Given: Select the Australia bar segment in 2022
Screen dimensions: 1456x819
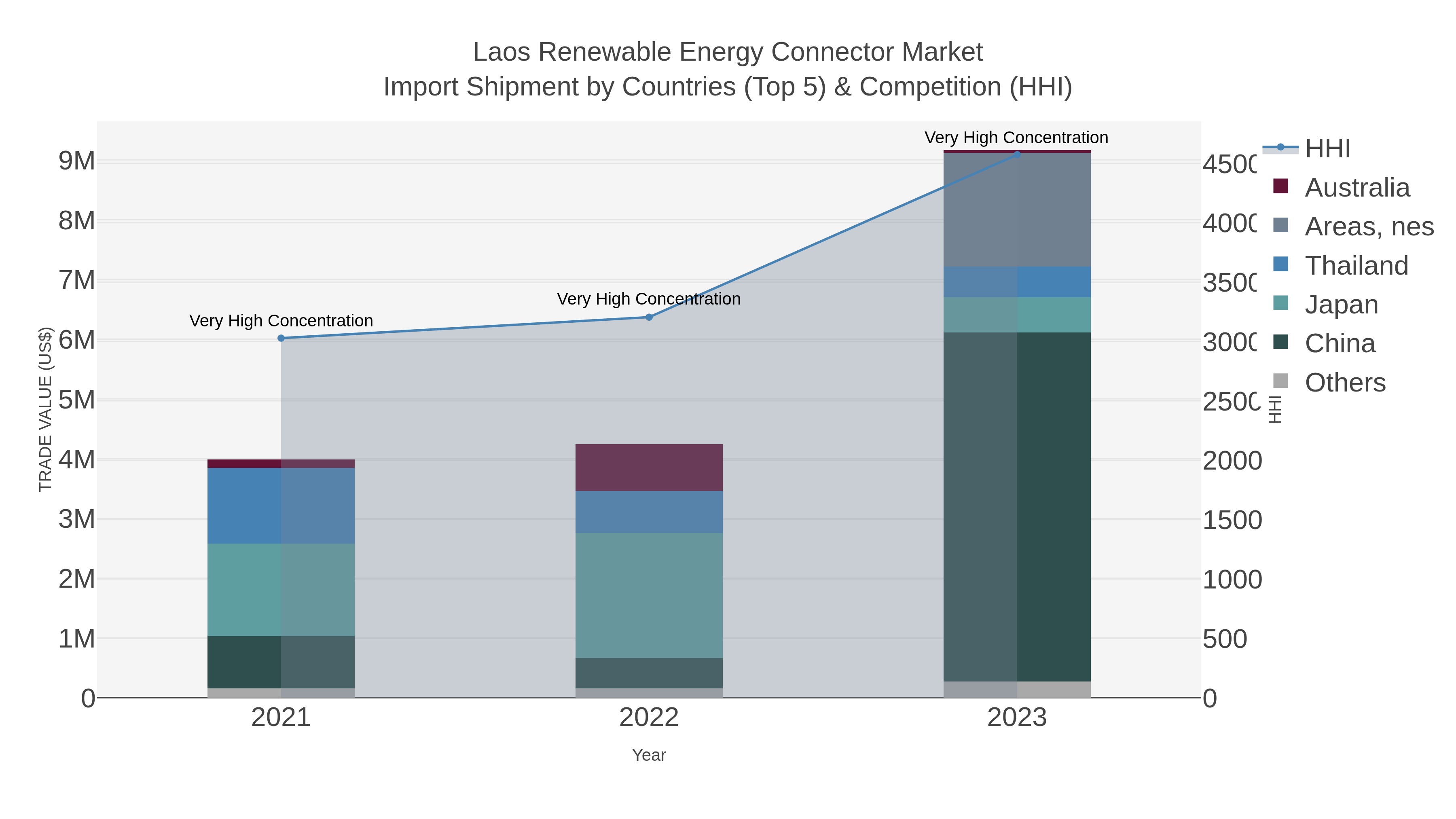Looking at the screenshot, I should coord(649,468).
